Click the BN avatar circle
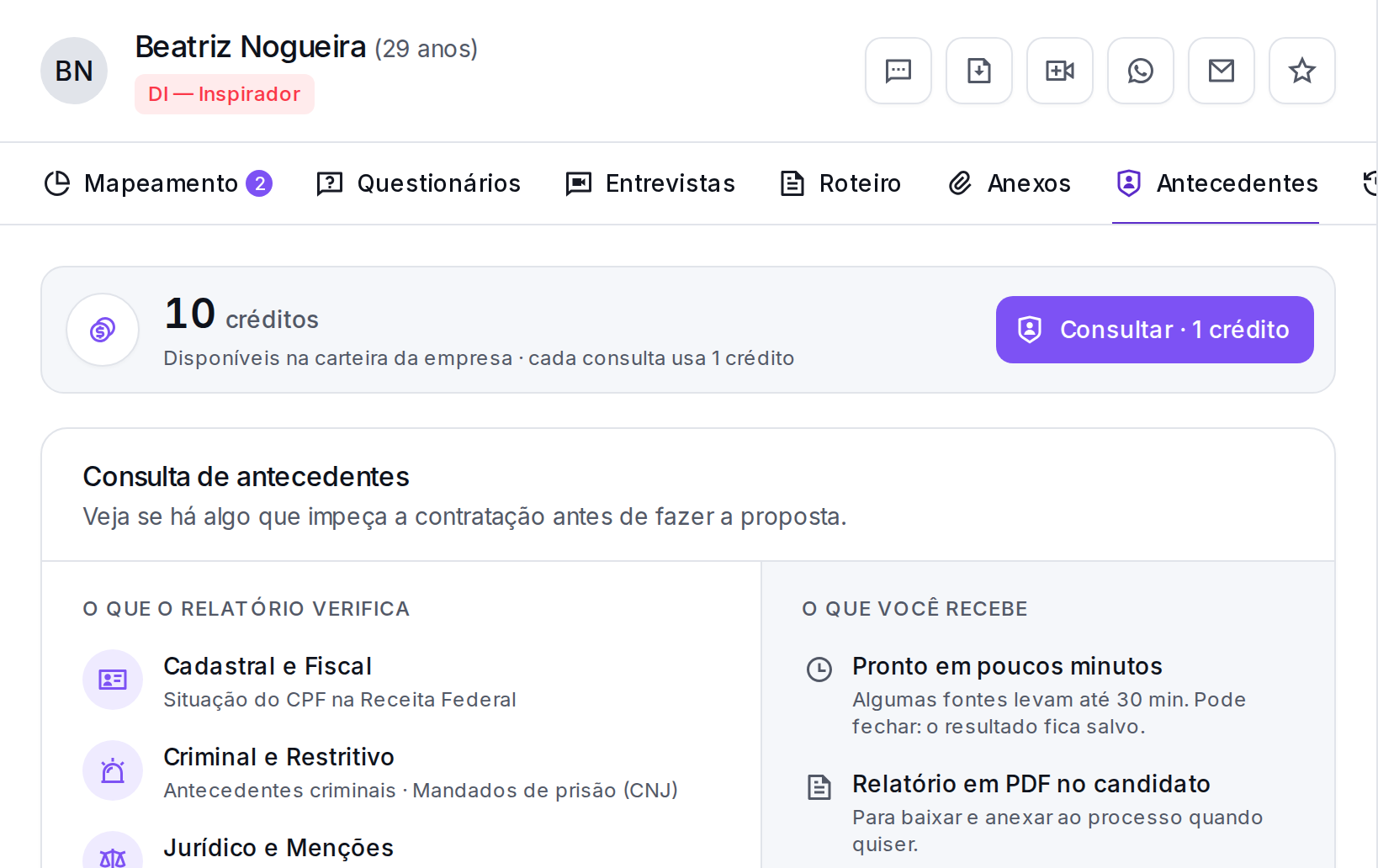The width and height of the screenshot is (1378, 868). (x=74, y=71)
